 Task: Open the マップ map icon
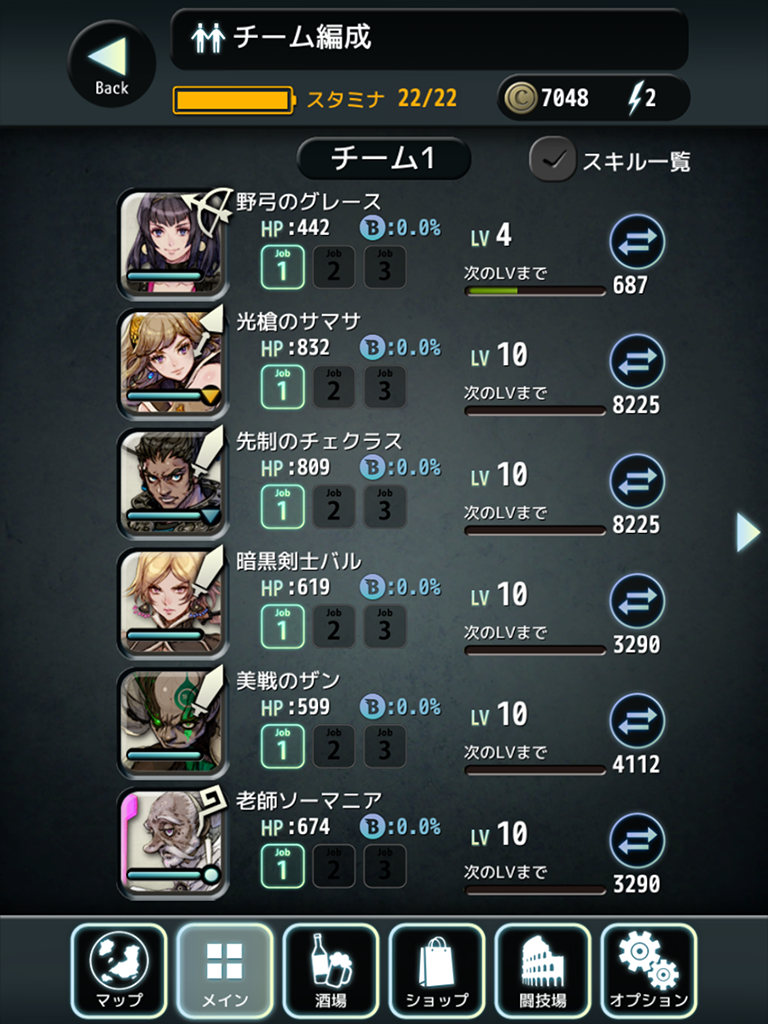[119, 970]
